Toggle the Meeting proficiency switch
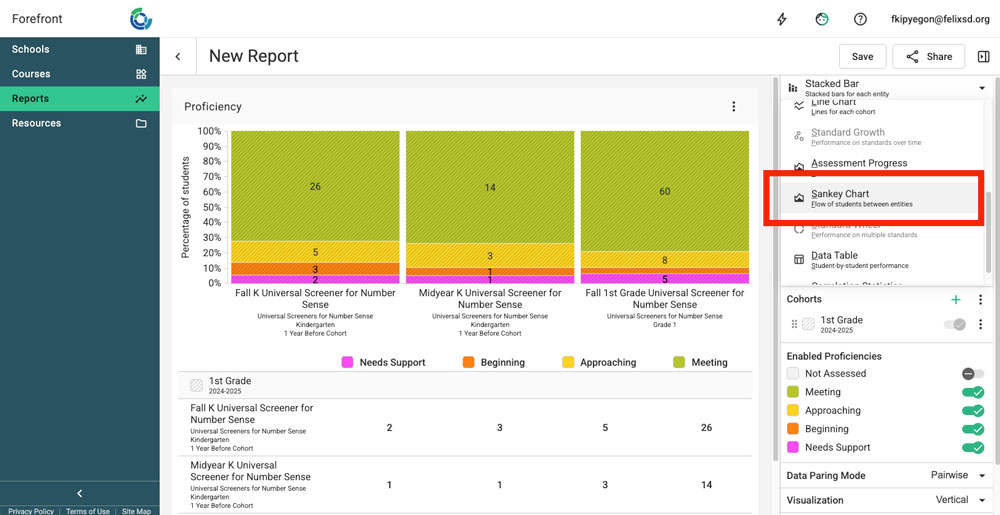The height and width of the screenshot is (515, 1000). (x=972, y=392)
